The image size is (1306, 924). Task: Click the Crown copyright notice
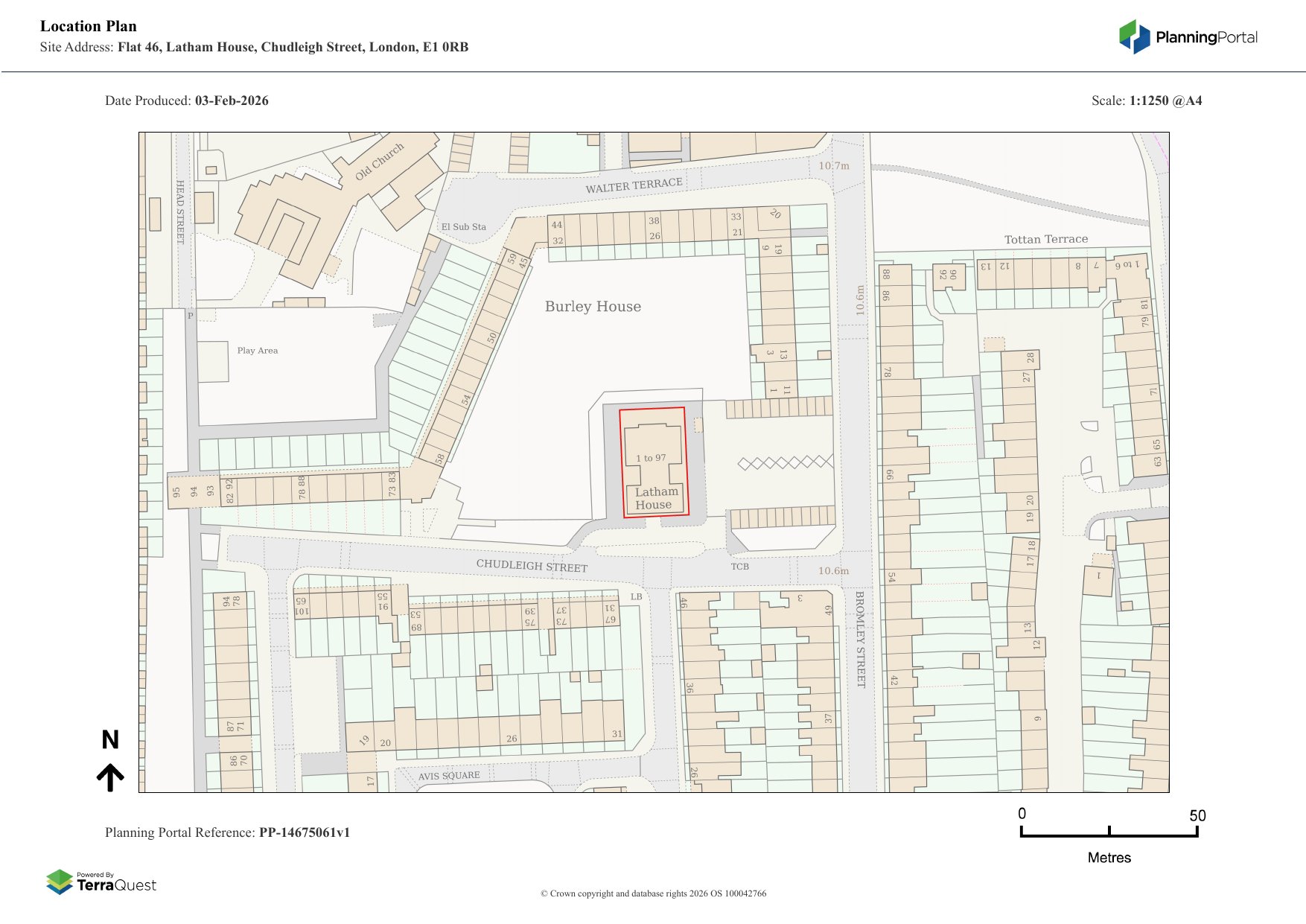[653, 893]
